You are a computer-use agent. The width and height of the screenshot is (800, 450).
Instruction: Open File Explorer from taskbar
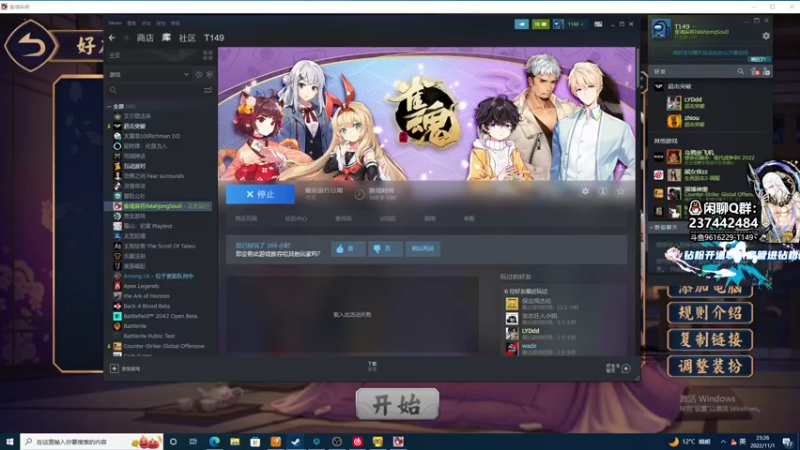click(x=235, y=441)
